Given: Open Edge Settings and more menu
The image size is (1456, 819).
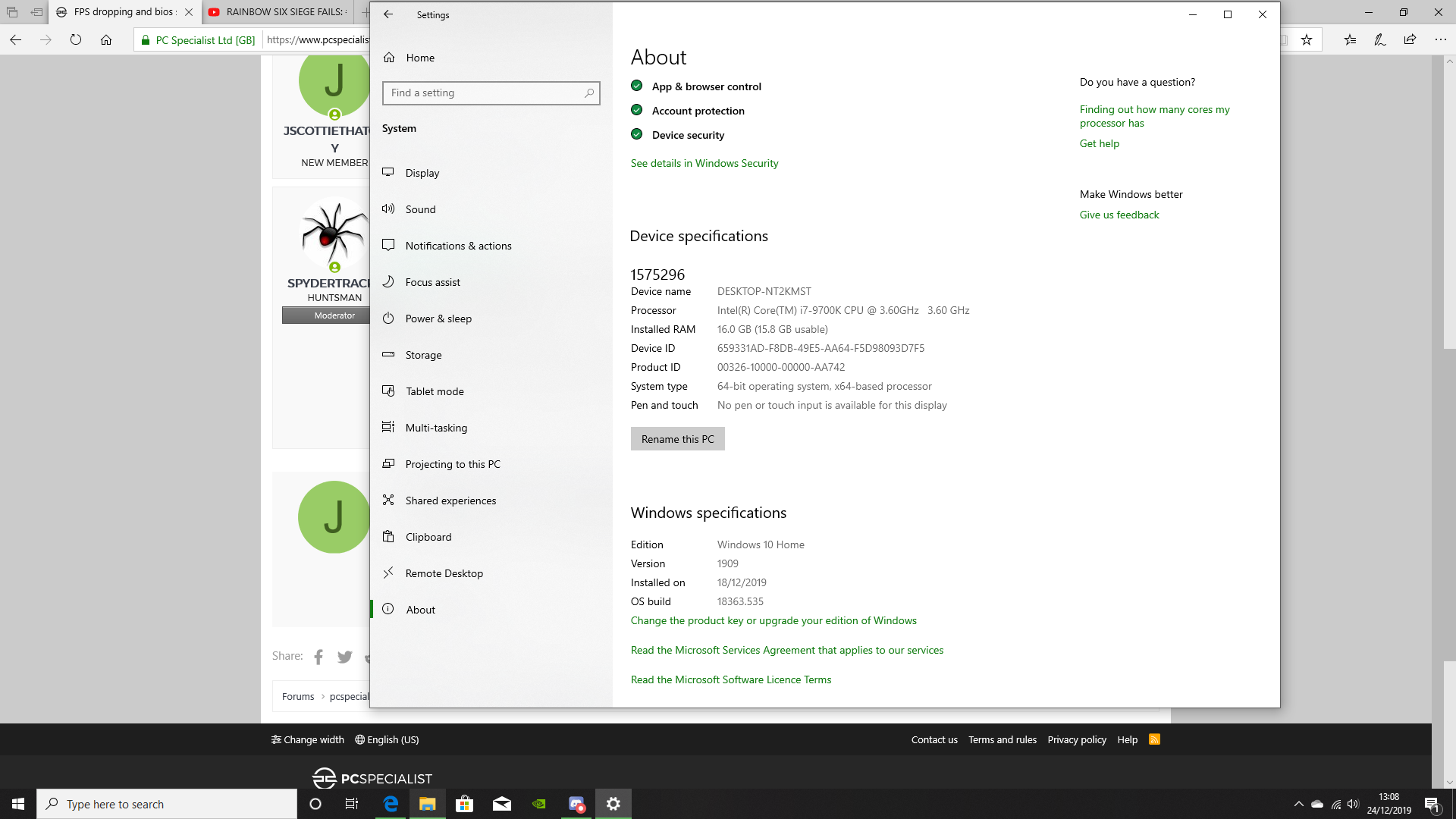Looking at the screenshot, I should [1440, 40].
